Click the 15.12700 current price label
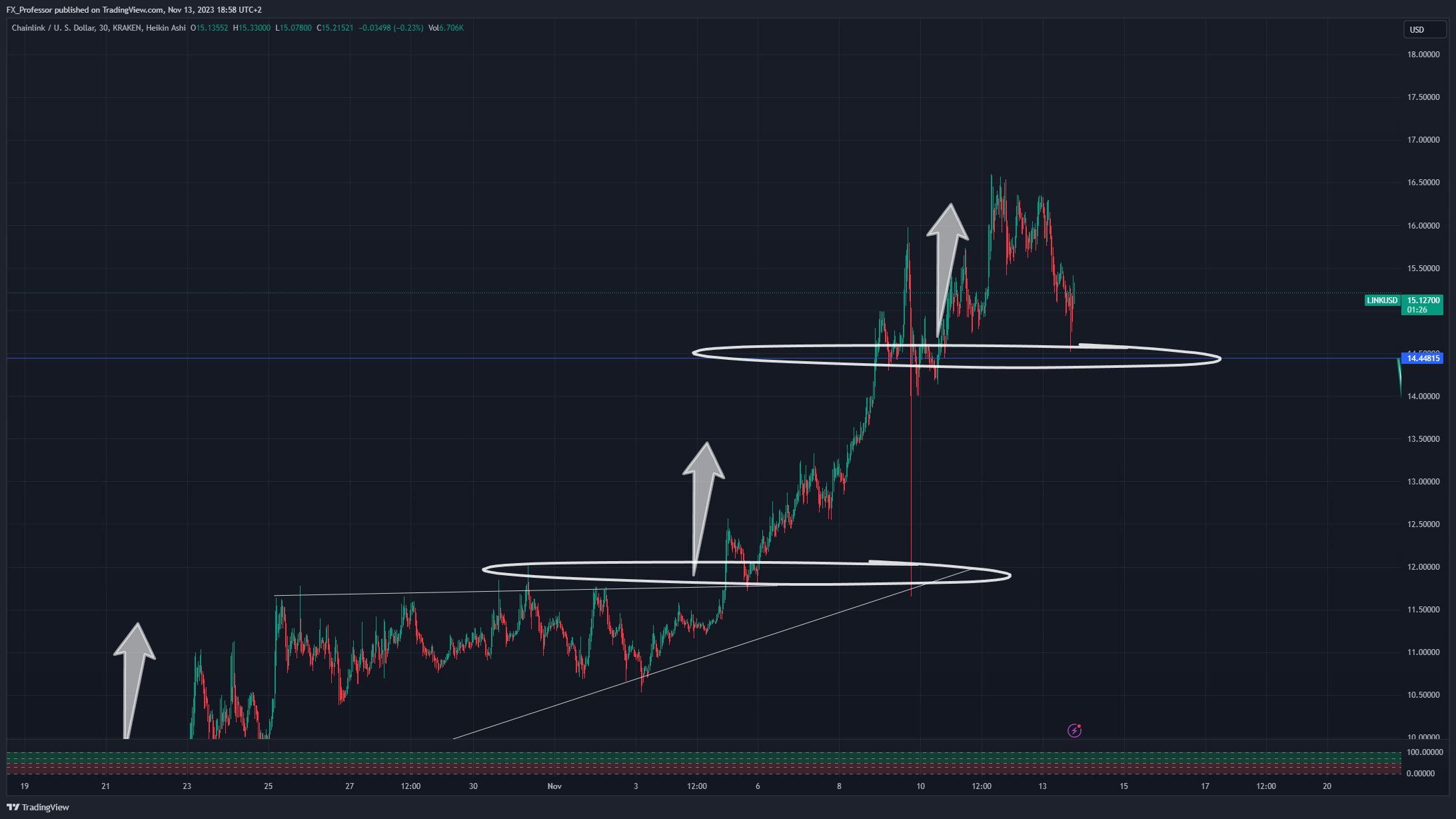1456x819 pixels. [x=1423, y=301]
